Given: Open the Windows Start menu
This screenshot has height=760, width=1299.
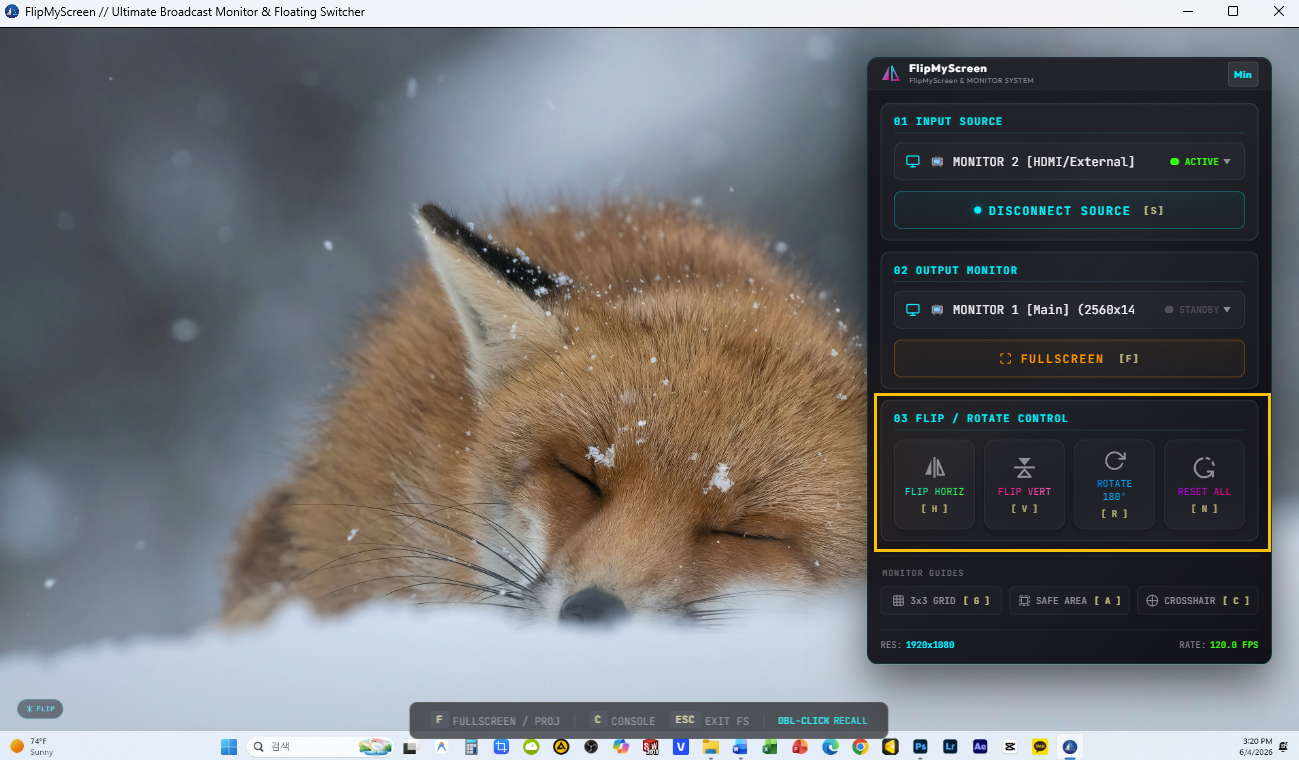Looking at the screenshot, I should click(x=229, y=747).
